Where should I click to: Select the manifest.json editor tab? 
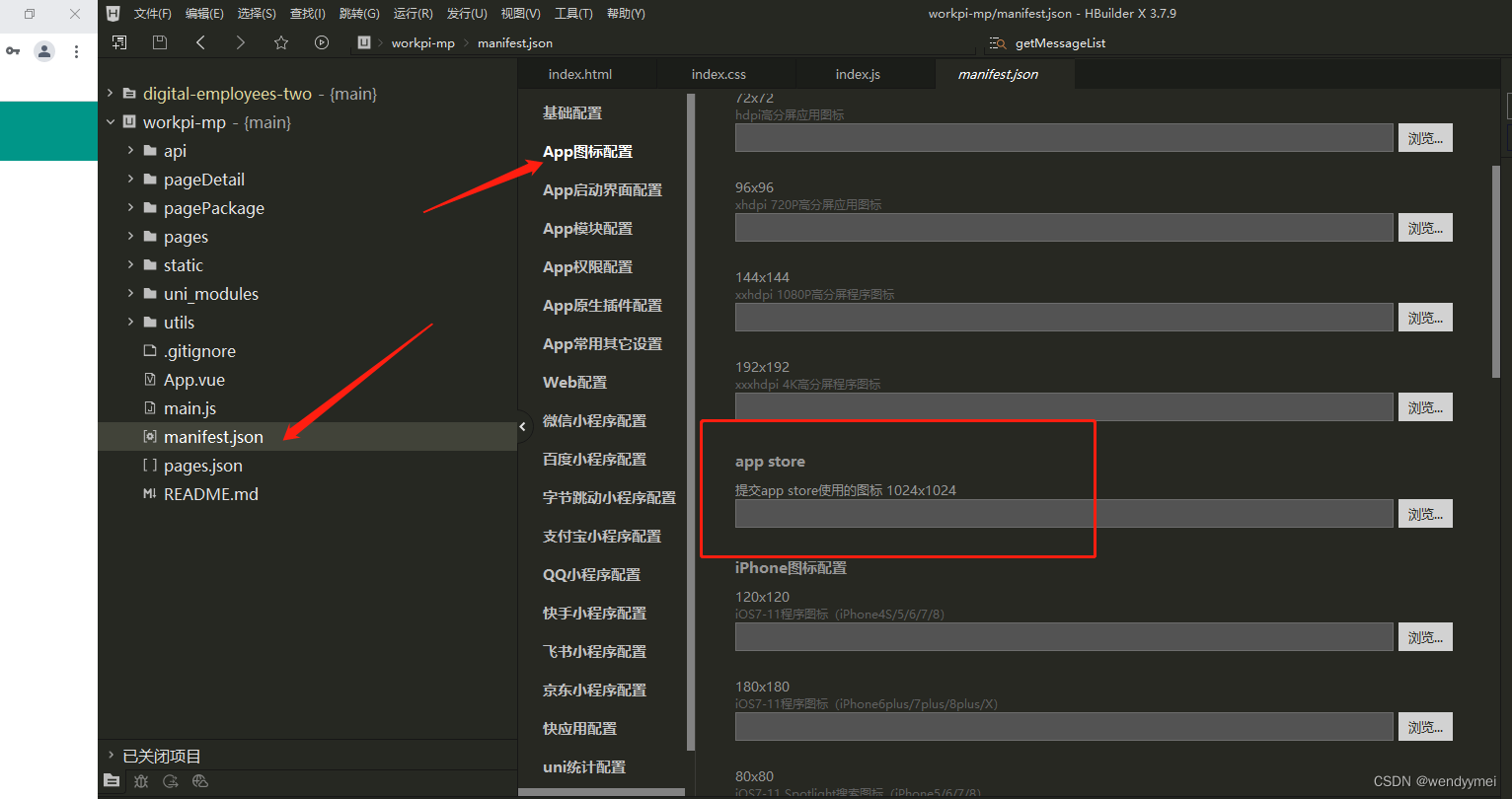click(998, 74)
